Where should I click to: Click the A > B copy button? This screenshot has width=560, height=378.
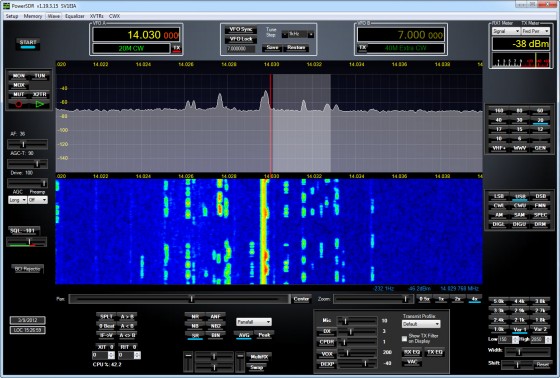click(x=127, y=317)
